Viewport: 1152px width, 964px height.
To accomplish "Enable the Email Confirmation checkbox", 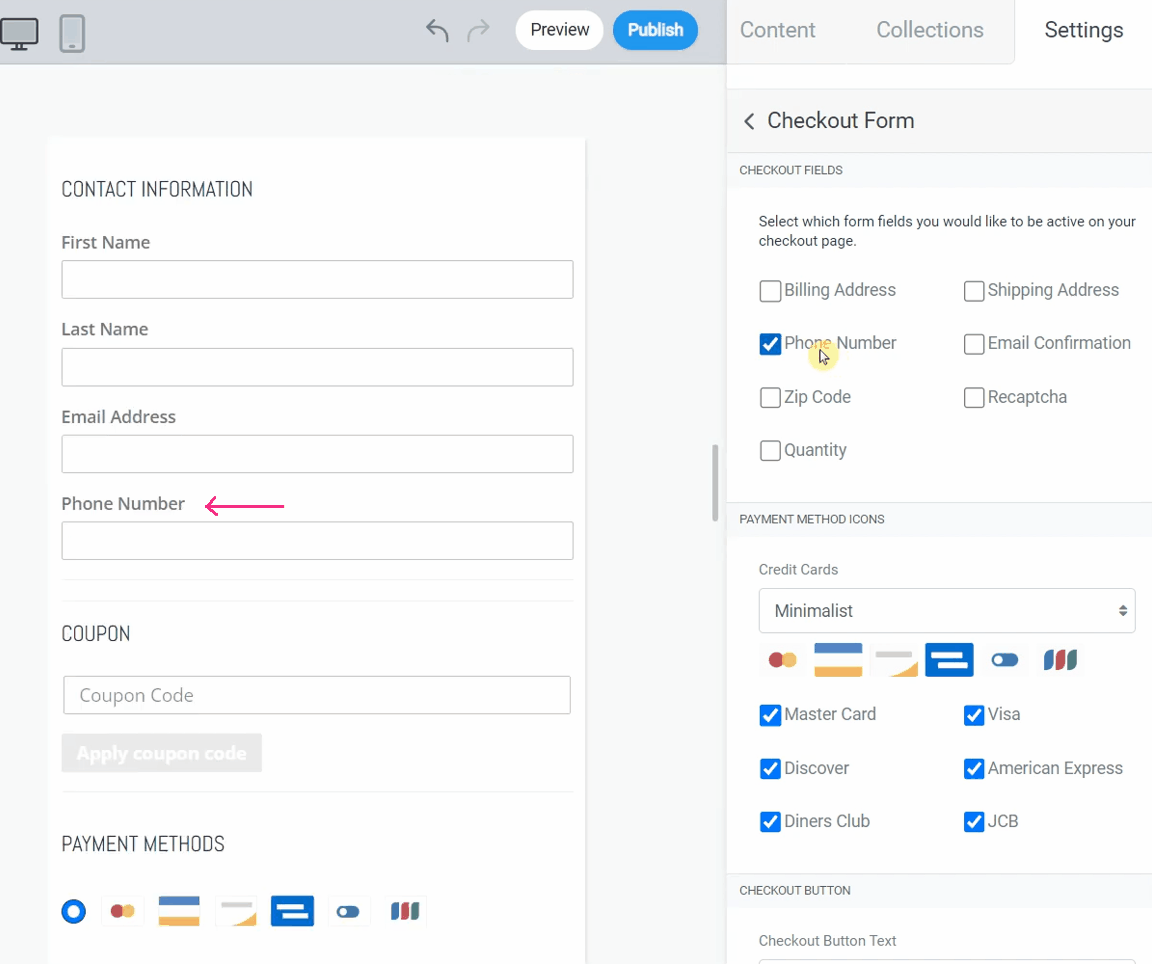I will tap(973, 344).
